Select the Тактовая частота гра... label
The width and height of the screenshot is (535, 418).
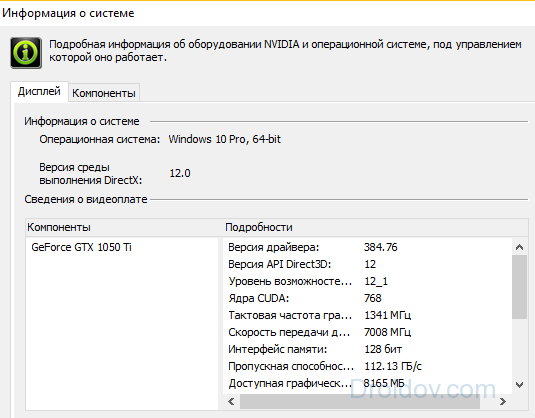tap(290, 315)
